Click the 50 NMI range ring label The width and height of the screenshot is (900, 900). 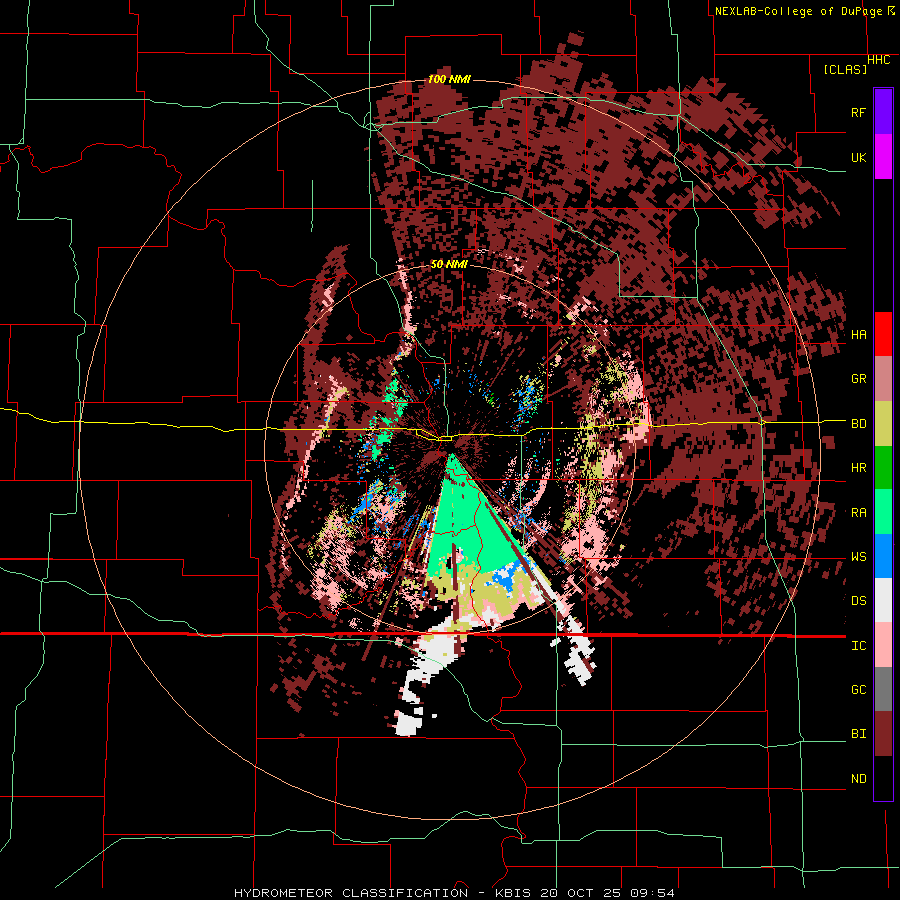[449, 265]
